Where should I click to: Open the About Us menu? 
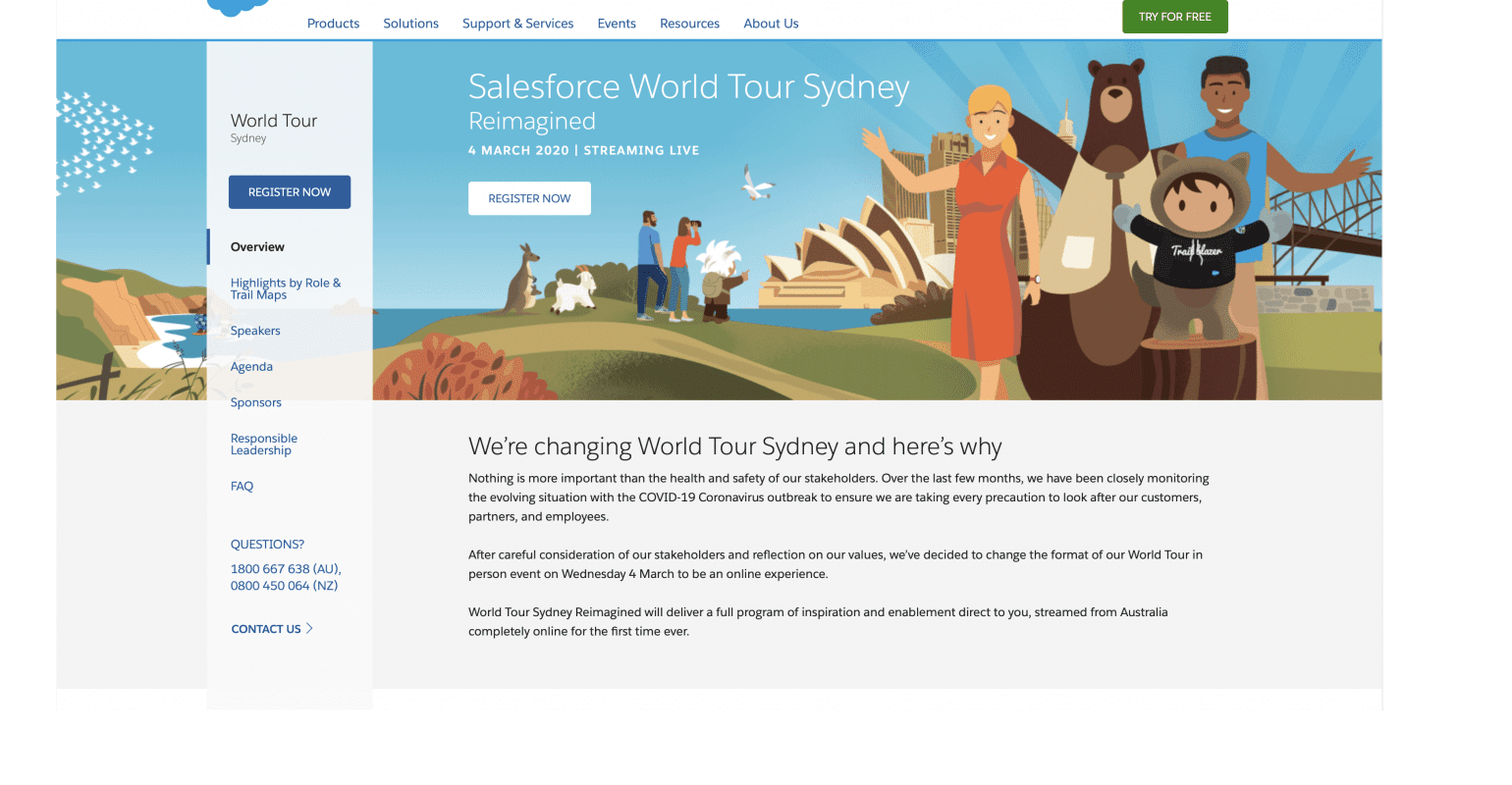[x=771, y=24]
